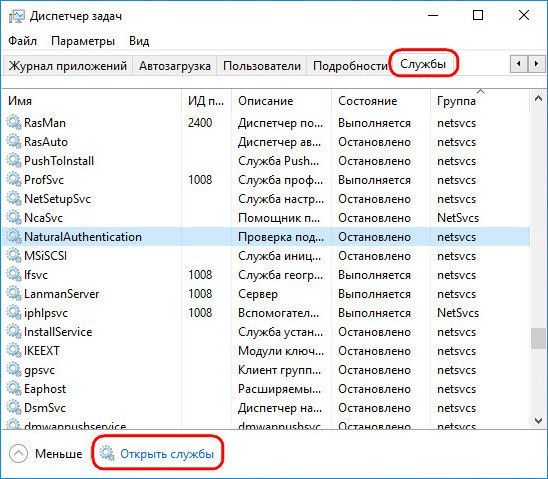
Task: Select the MSiSCSI service name
Action: pos(45,255)
